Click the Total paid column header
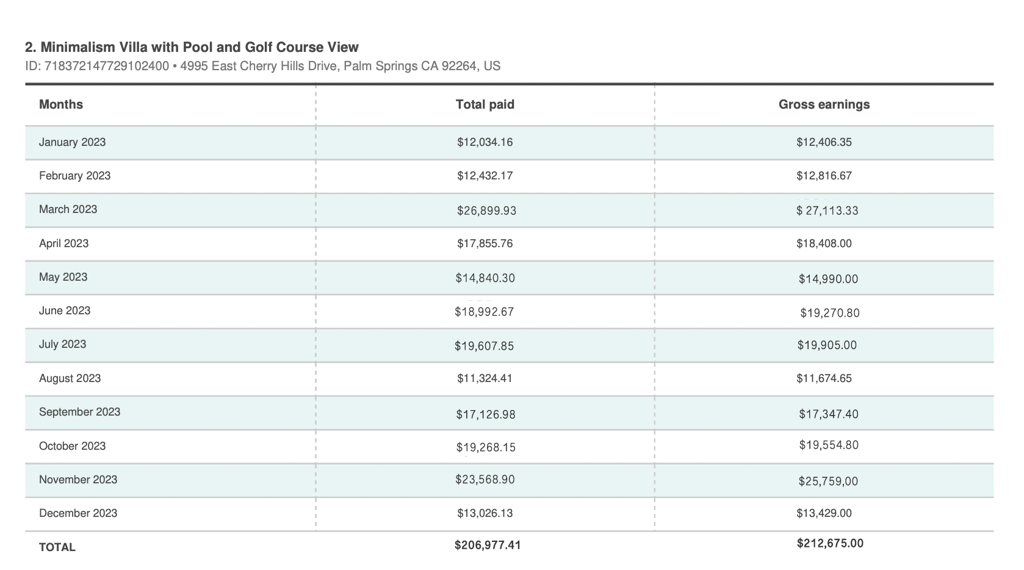 (x=485, y=105)
